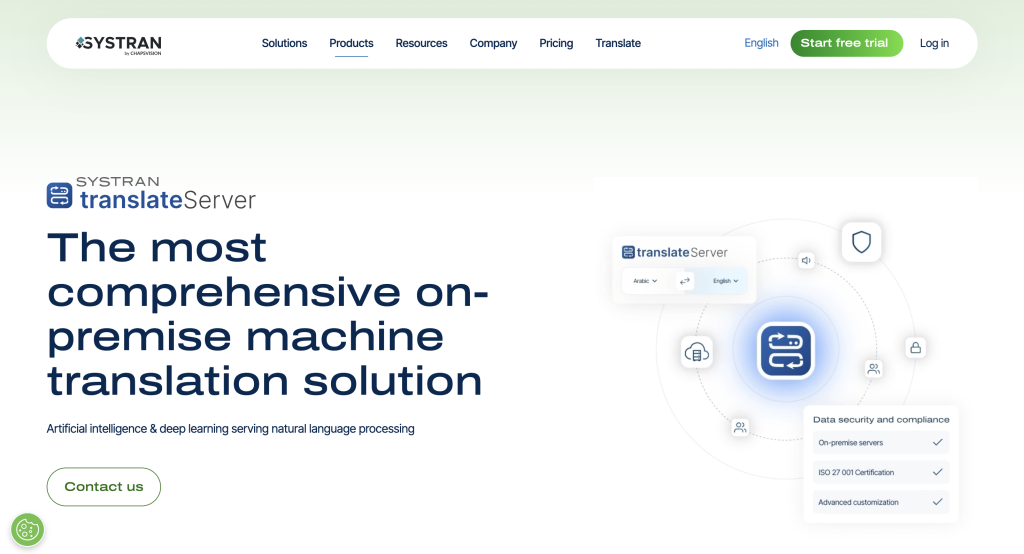Click the SYSTRAN logo in the header
This screenshot has height=554, width=1024.
tap(118, 44)
